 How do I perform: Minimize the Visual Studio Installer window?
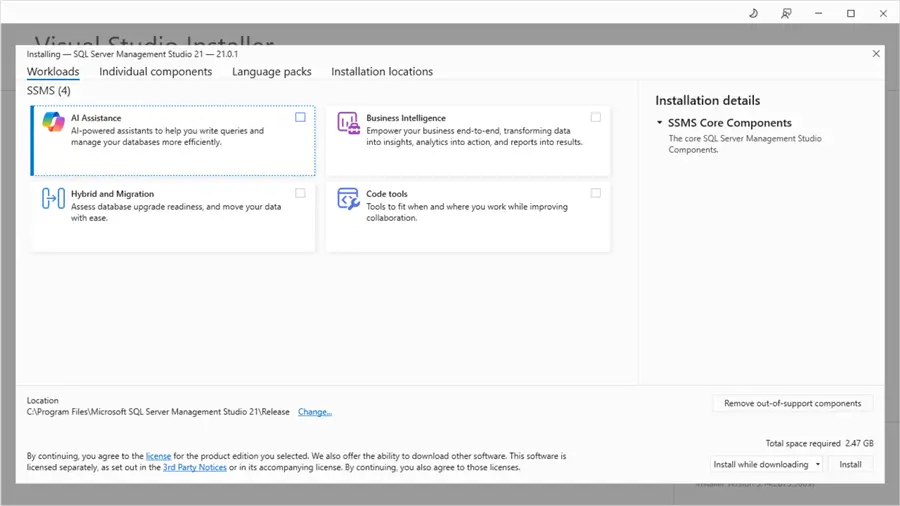click(x=818, y=13)
